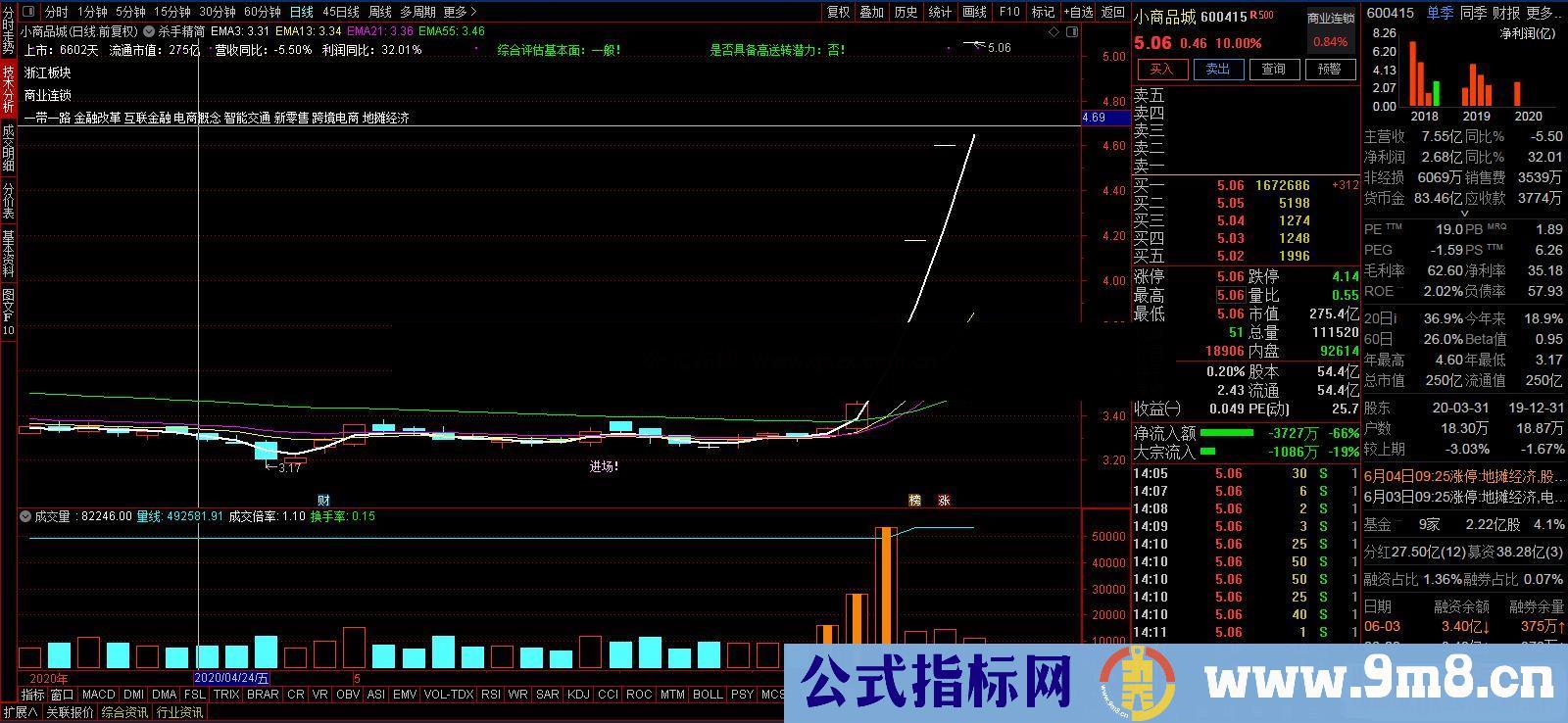Viewport: 1568px width, 723px height.
Task: Select the 日线 daily chart tab
Action: [x=302, y=12]
